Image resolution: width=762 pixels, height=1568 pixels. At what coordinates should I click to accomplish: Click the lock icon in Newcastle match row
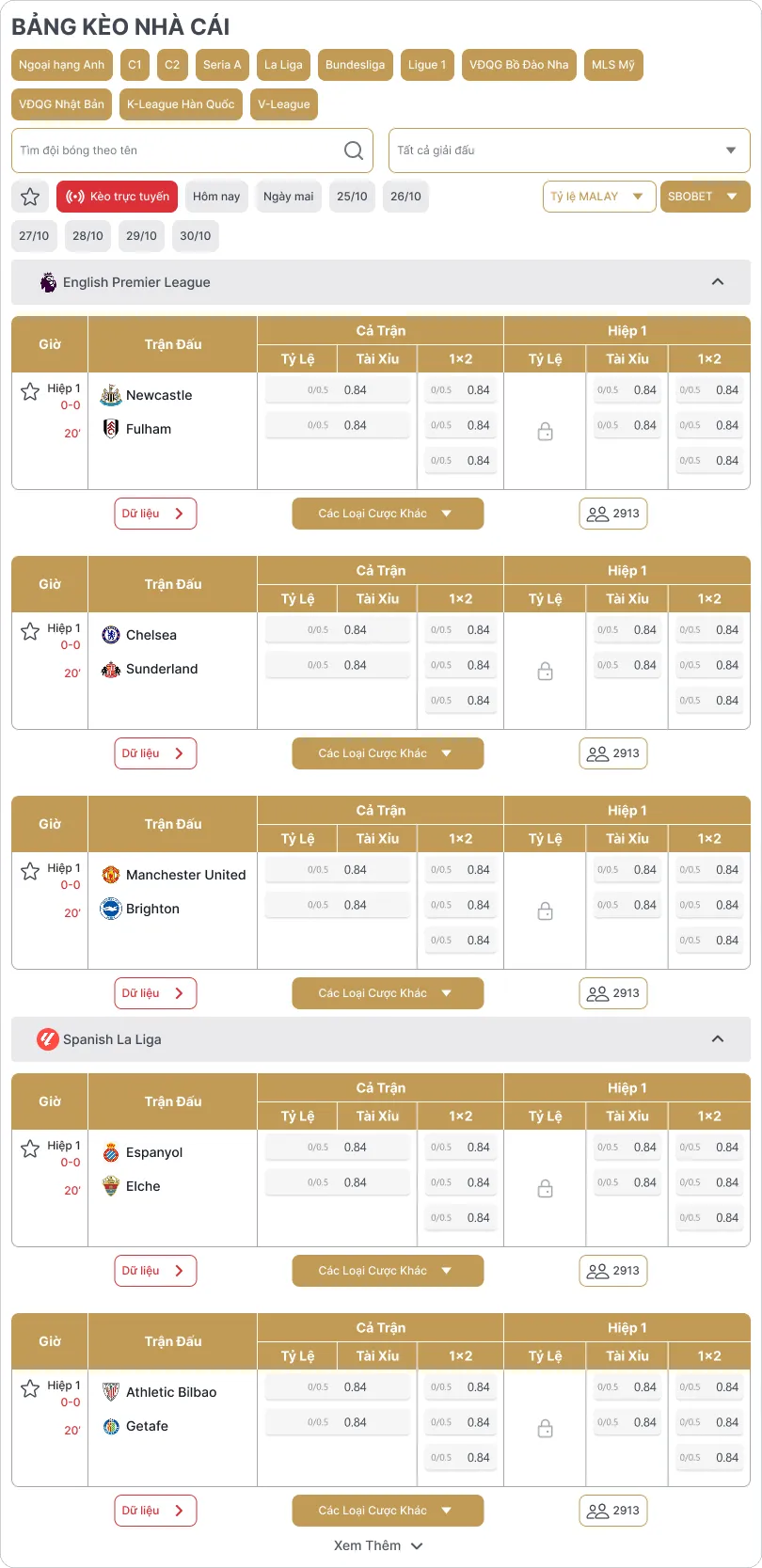tap(545, 432)
